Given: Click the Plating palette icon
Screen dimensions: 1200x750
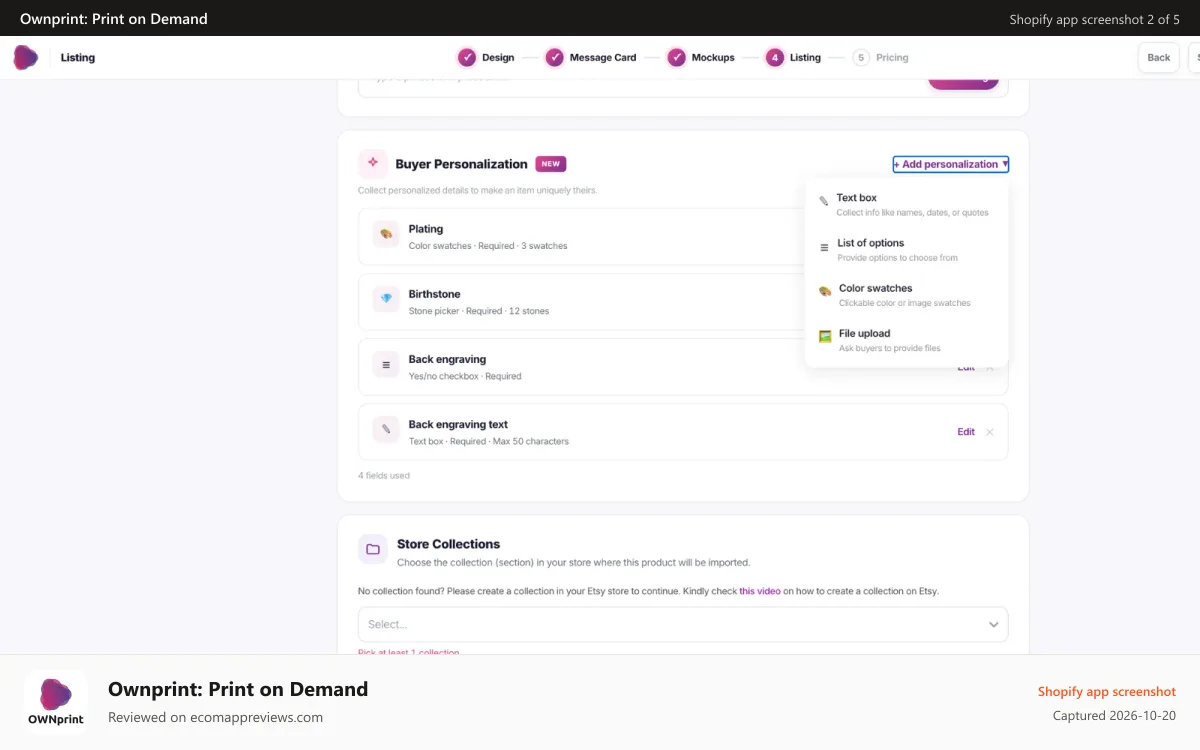Looking at the screenshot, I should (x=386, y=234).
